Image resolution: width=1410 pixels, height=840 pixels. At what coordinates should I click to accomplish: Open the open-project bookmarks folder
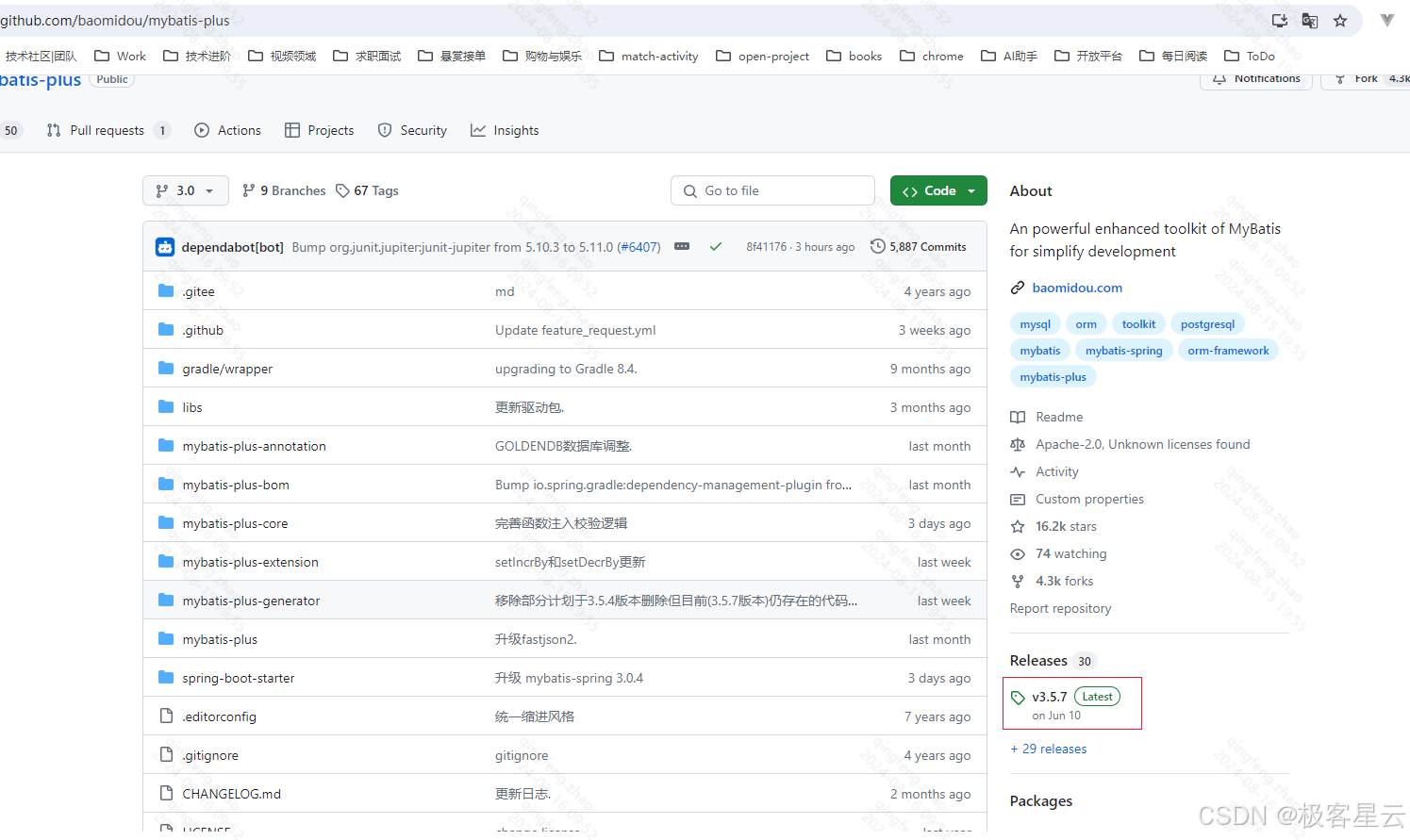762,57
